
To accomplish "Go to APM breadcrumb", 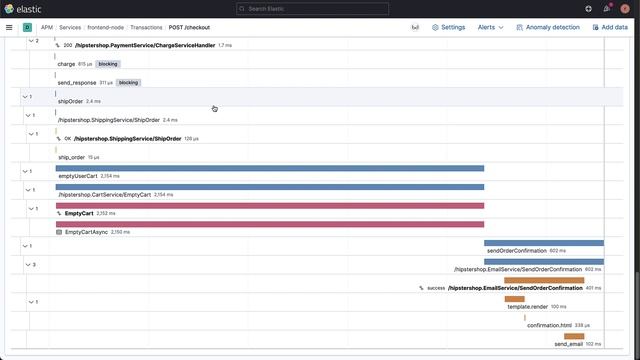I will [x=47, y=27].
